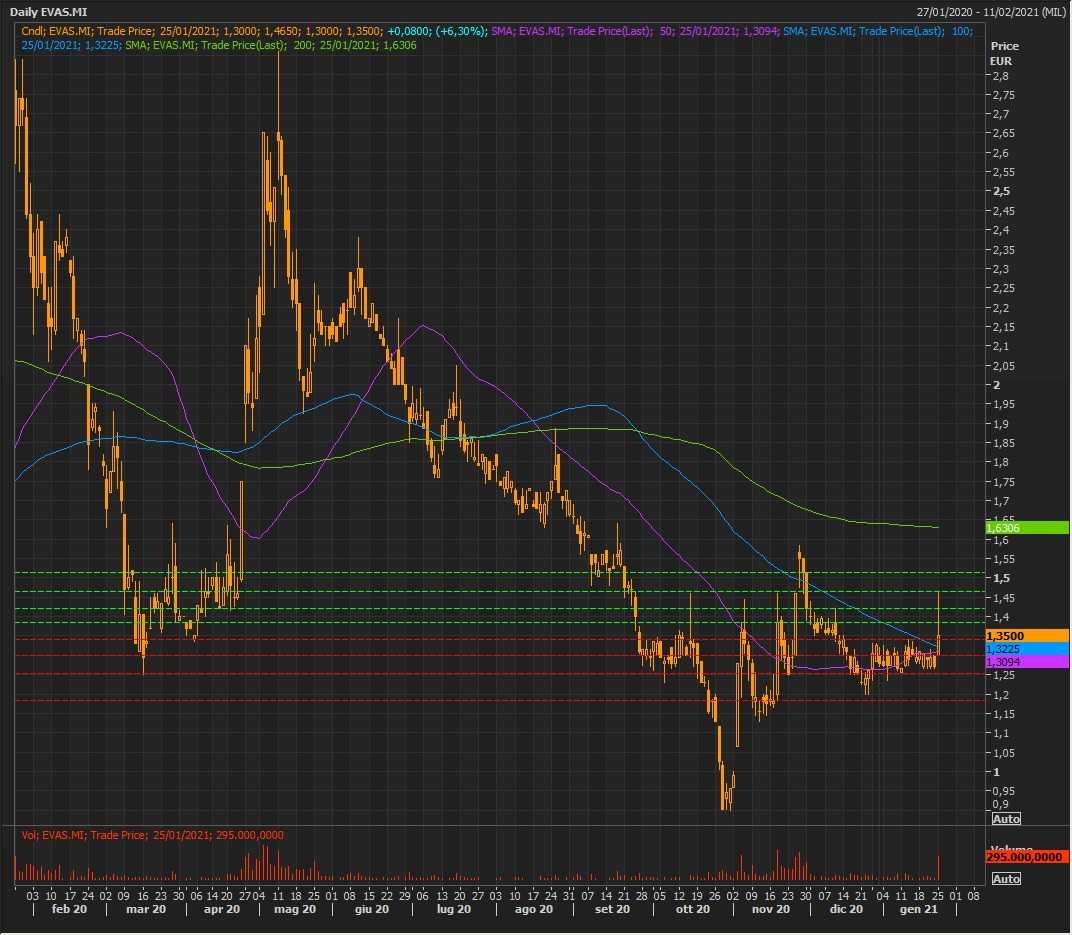Click the Auto button under the price axis
1072x935 pixels.
(1006, 818)
